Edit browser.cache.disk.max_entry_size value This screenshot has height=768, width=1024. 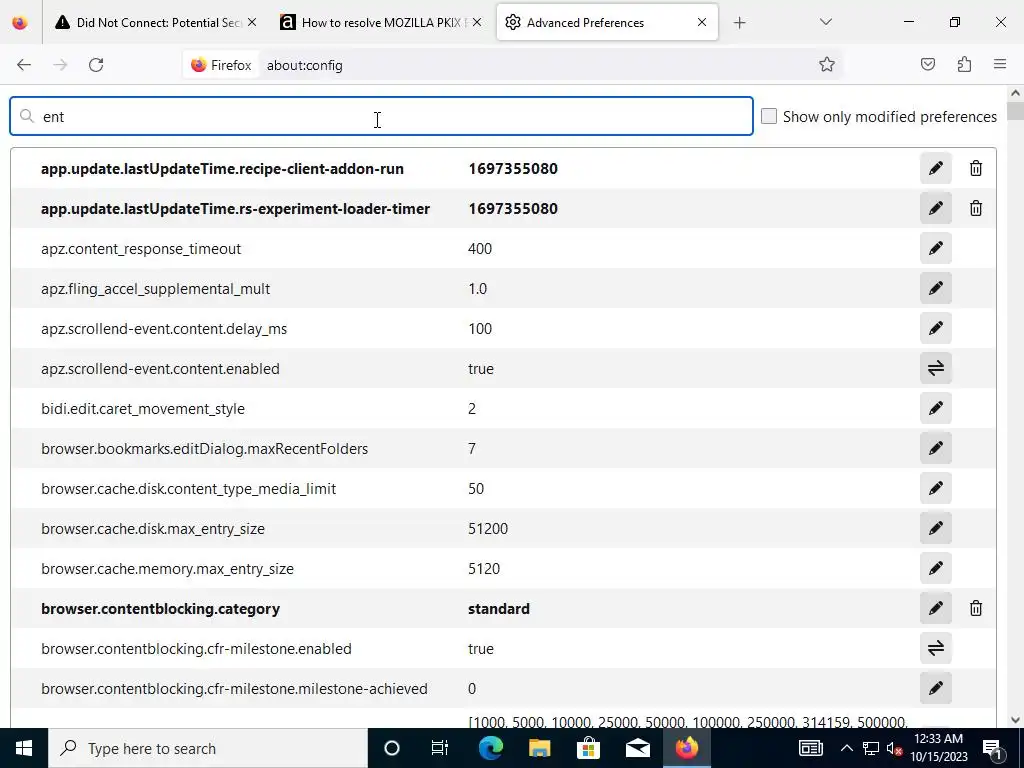tap(935, 528)
